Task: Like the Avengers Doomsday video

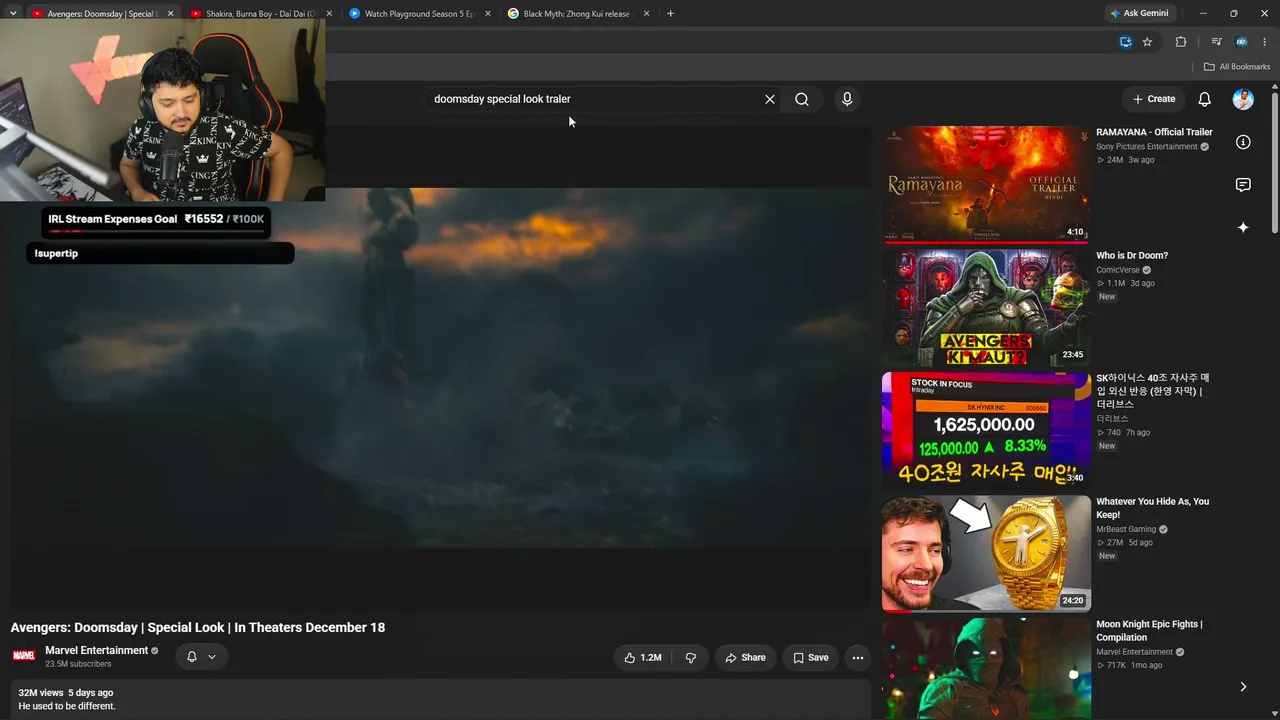Action: click(x=643, y=657)
